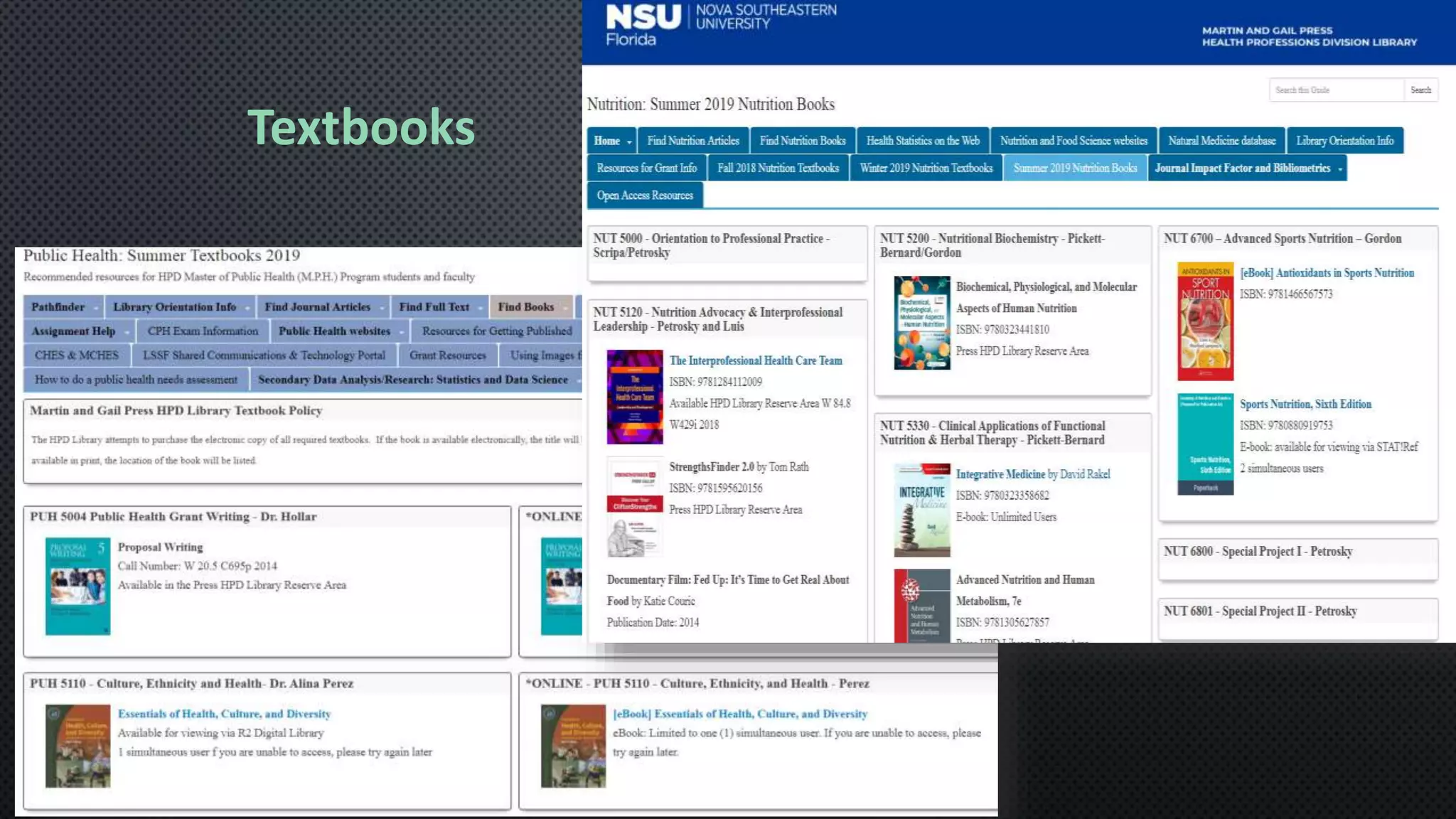Image resolution: width=1456 pixels, height=819 pixels.
Task: Expand Journal Impact Factor and Bibliometrics dropdown arrow
Action: [x=1340, y=169]
